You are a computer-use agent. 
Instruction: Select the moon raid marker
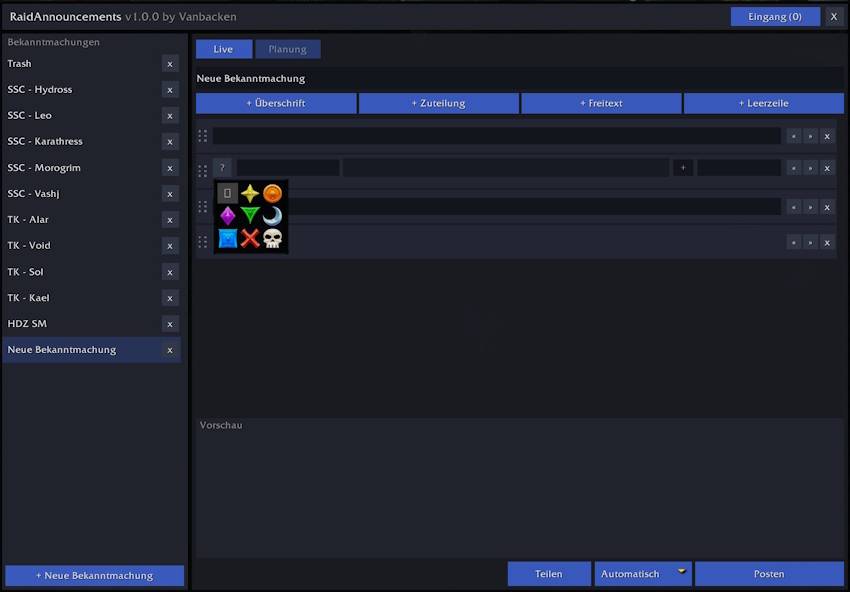click(272, 216)
